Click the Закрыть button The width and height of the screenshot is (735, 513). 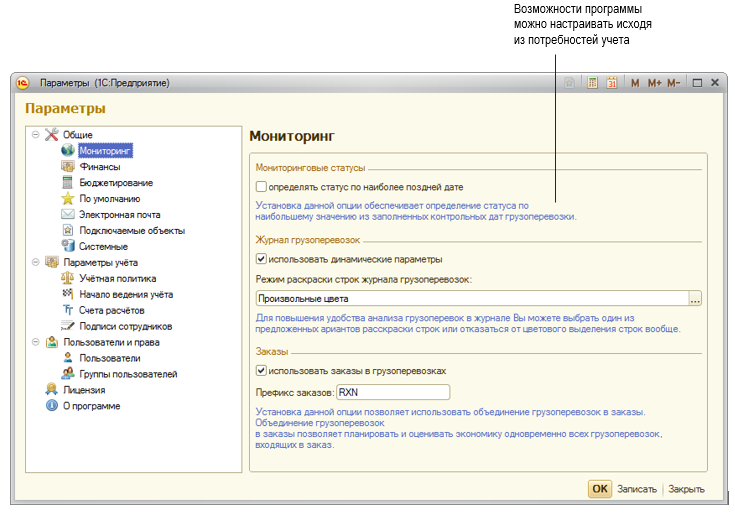(686, 489)
